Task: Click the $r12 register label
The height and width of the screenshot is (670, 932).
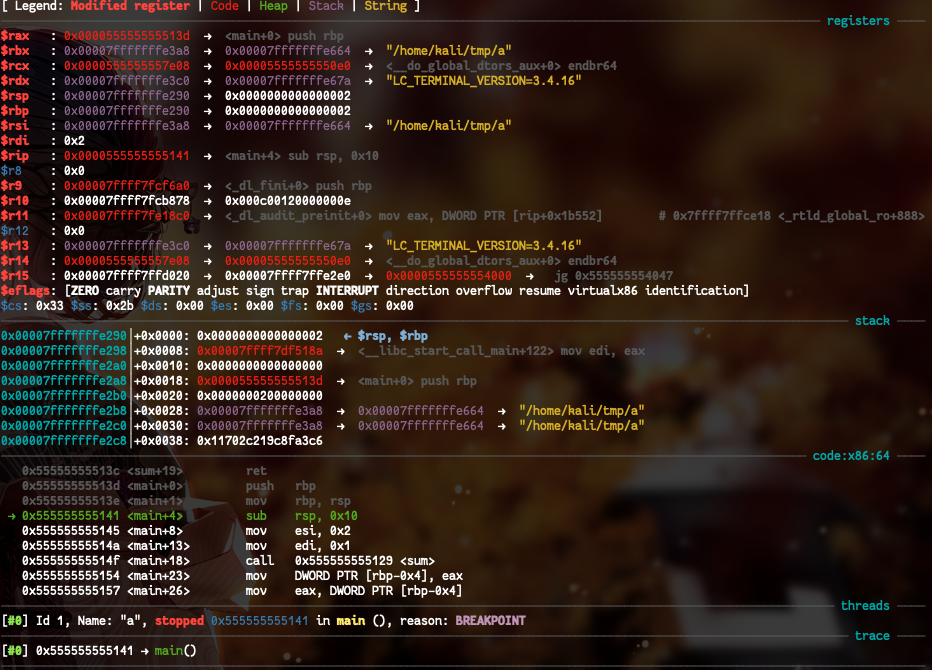Action: [15, 231]
